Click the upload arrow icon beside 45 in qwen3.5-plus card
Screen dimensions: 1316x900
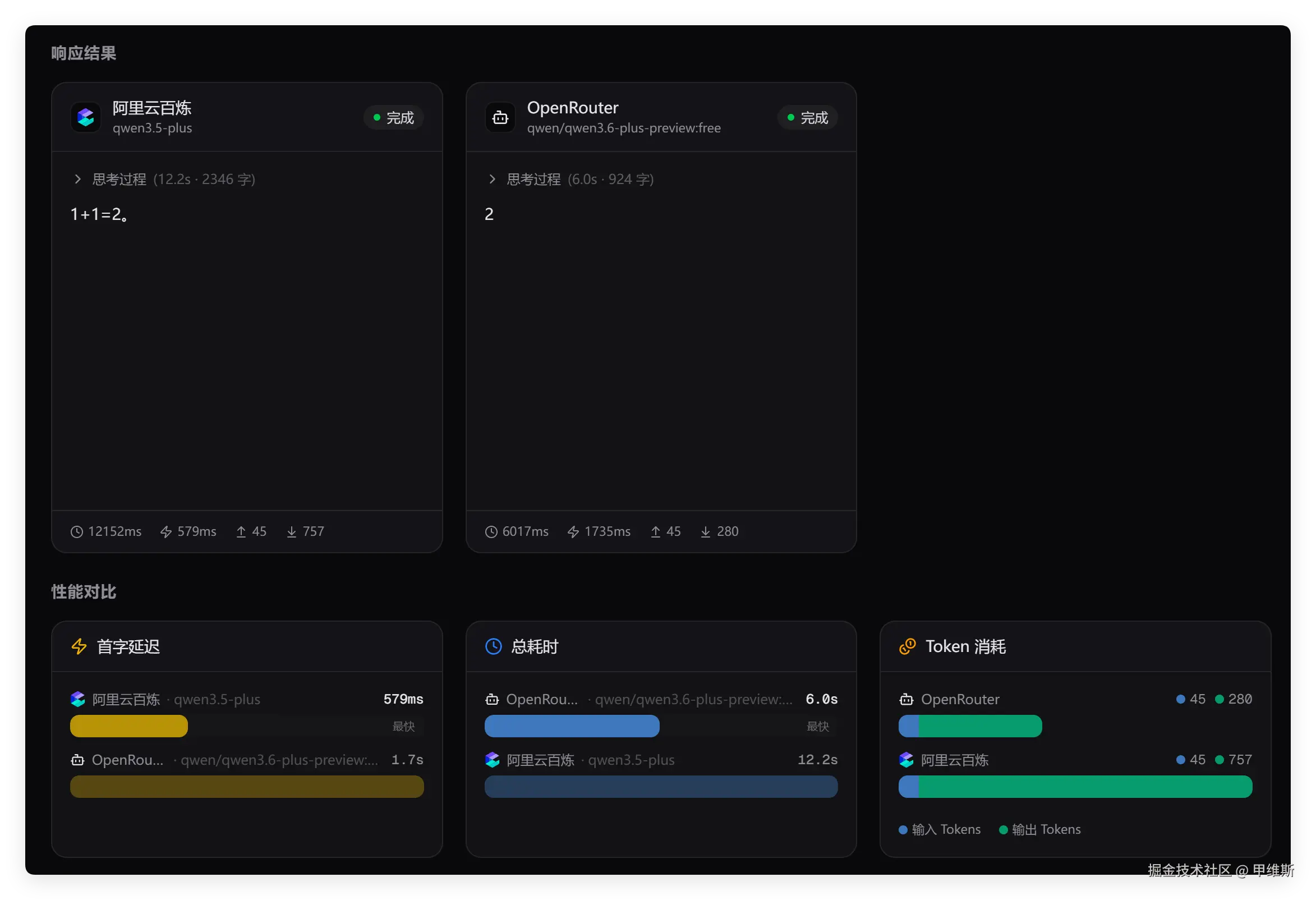(241, 532)
